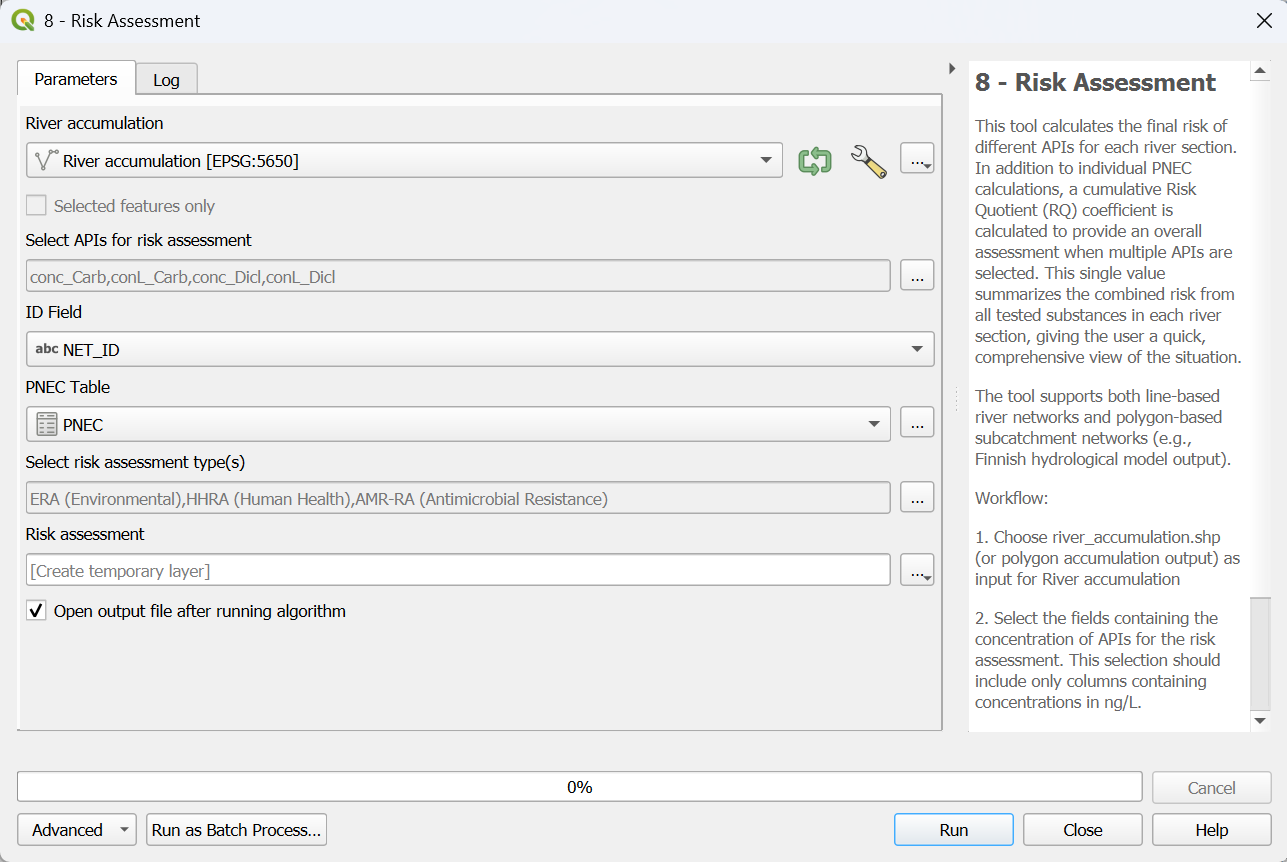
Task: Click the 'Workflow:' text in help panel
Action: click(1012, 497)
